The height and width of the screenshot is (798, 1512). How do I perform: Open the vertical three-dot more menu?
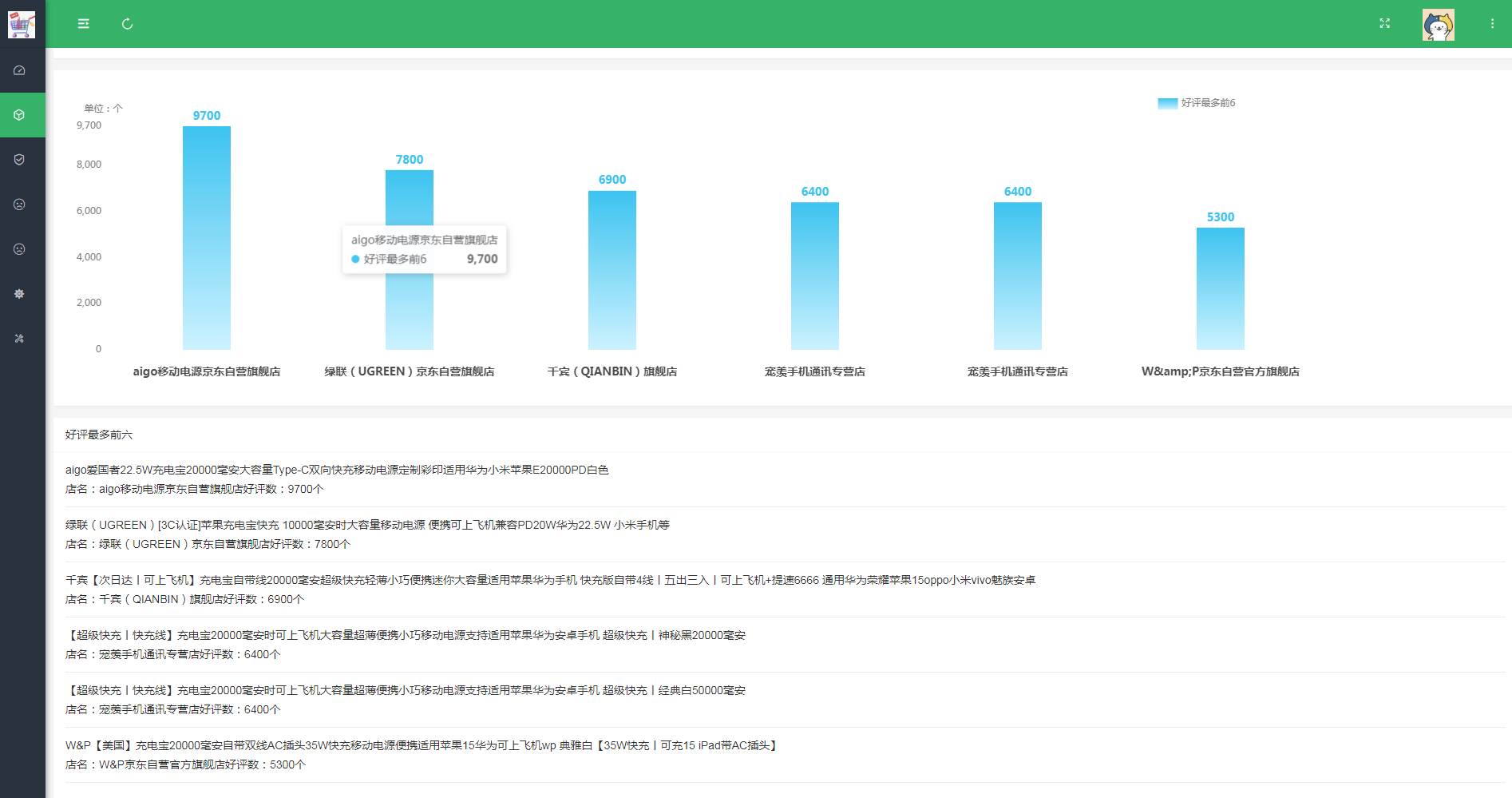(x=1492, y=24)
